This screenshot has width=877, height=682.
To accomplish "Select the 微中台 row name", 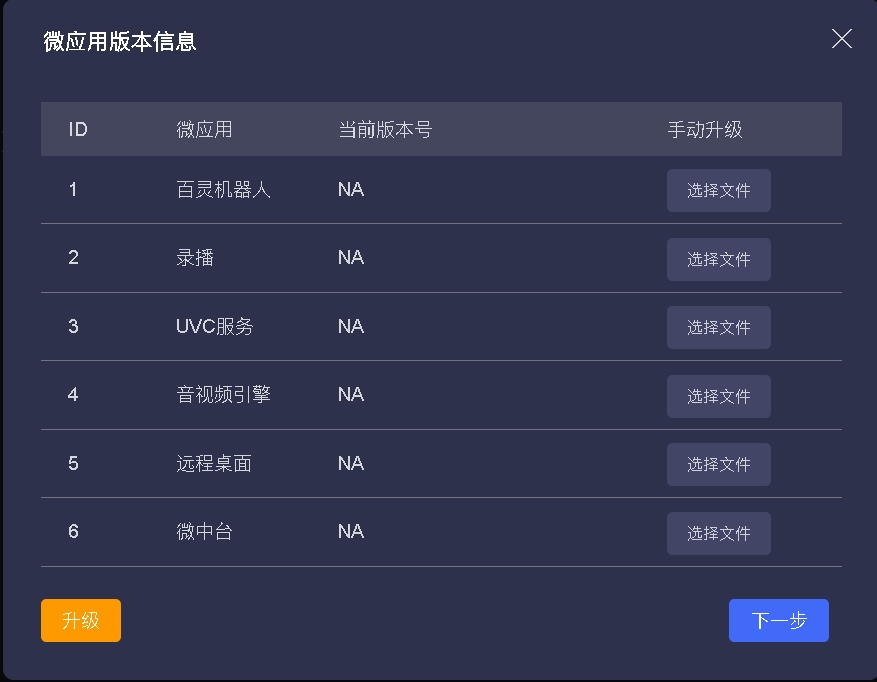I will 204,532.
